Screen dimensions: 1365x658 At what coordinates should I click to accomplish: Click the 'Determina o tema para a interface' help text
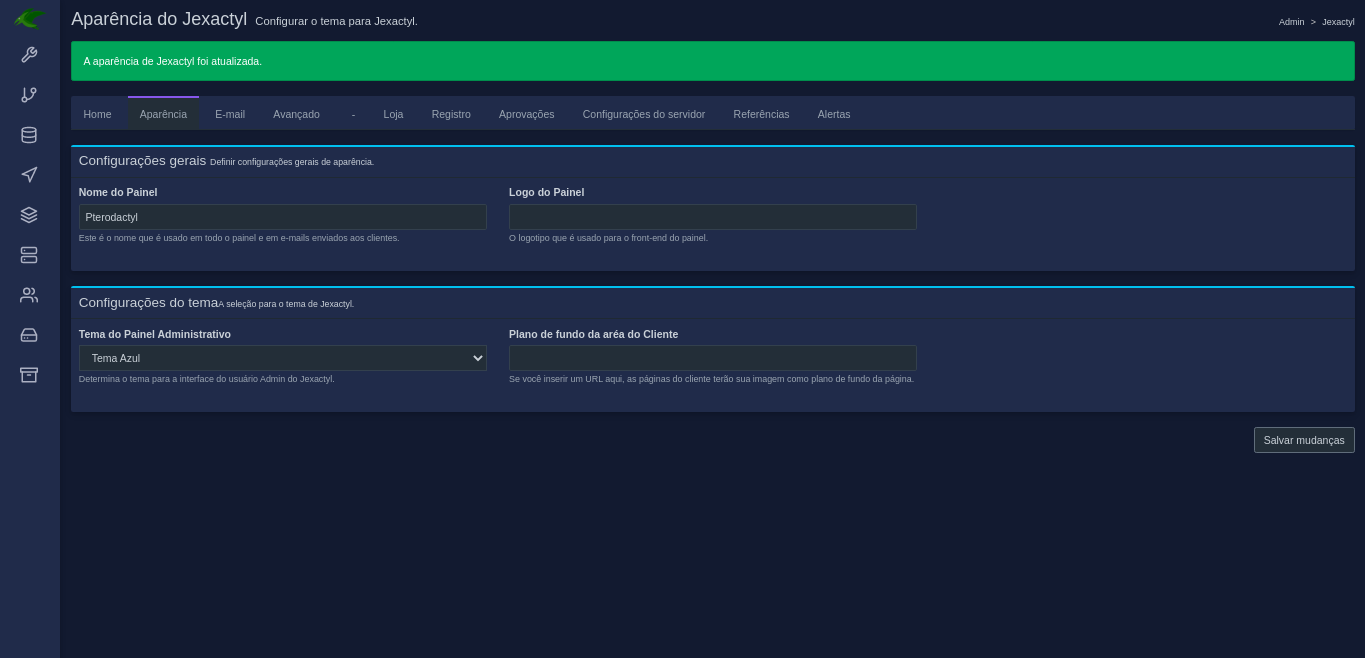tap(207, 379)
